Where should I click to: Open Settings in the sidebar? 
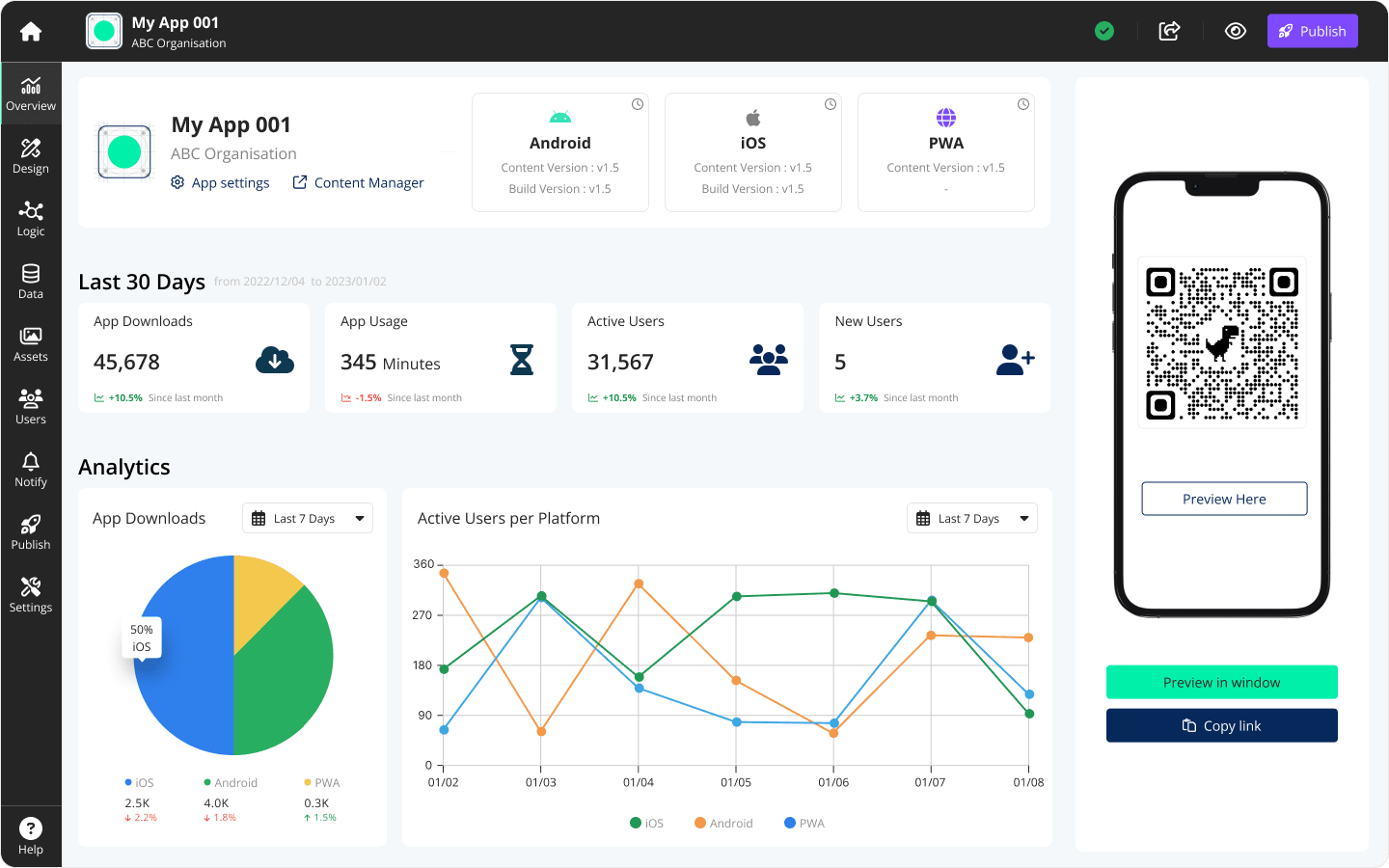pos(31,595)
